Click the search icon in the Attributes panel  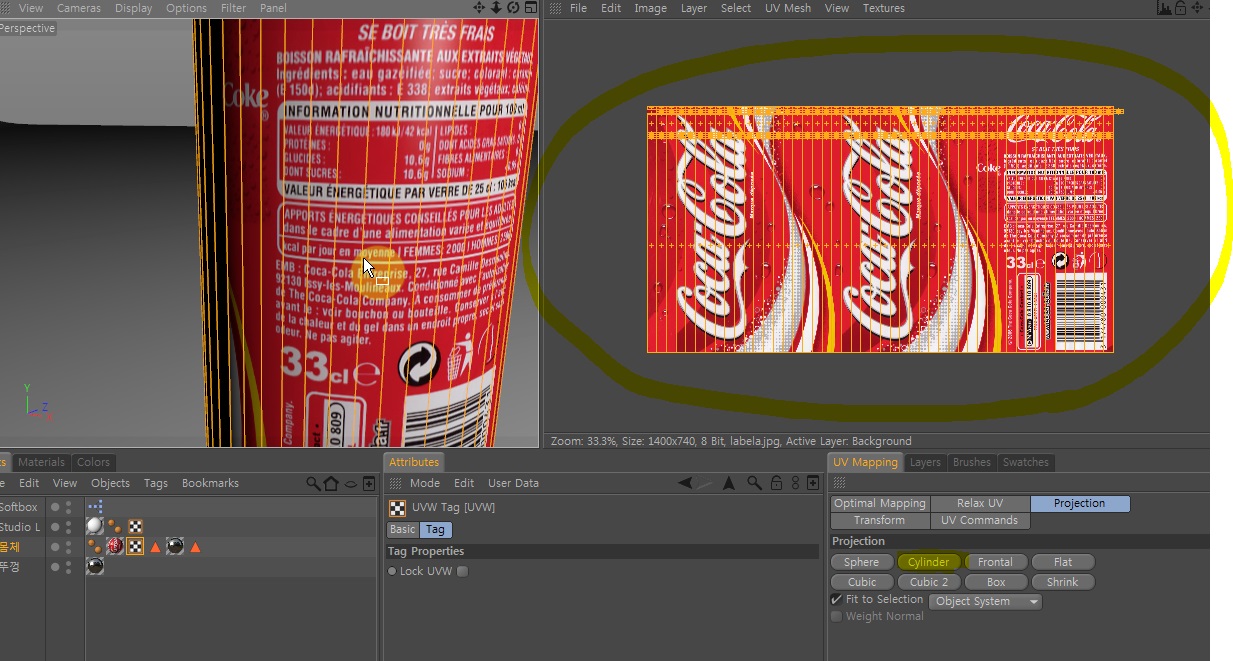pyautogui.click(x=755, y=483)
